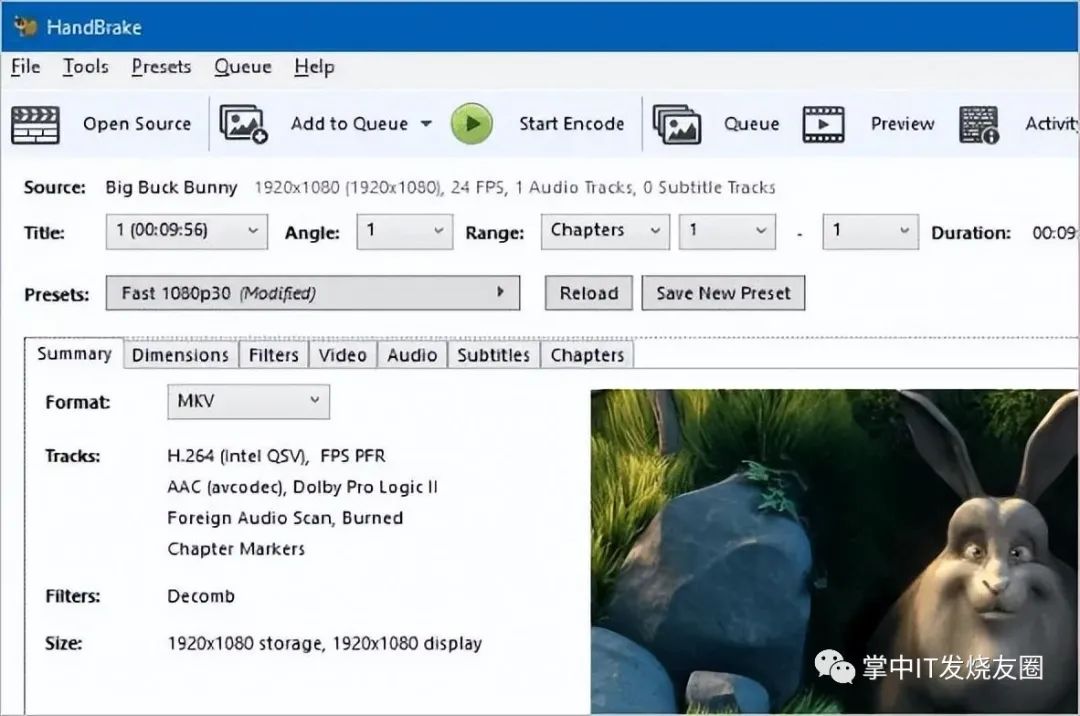1080x716 pixels.
Task: Open the Presets menu
Action: click(161, 67)
